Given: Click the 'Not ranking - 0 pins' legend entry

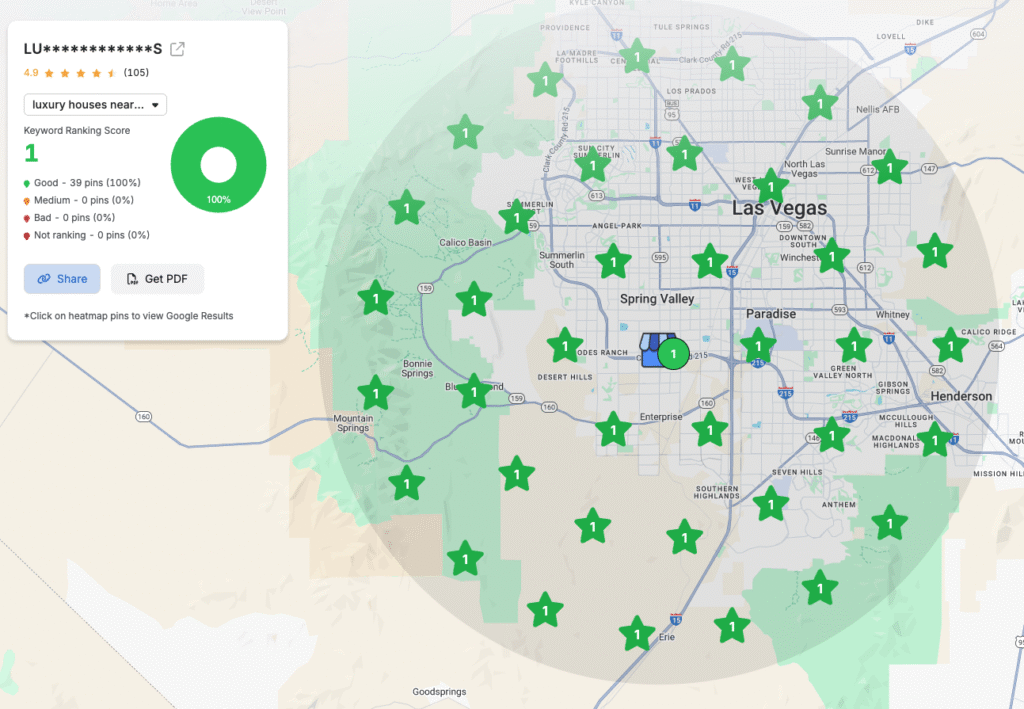Looking at the screenshot, I should click(86, 235).
